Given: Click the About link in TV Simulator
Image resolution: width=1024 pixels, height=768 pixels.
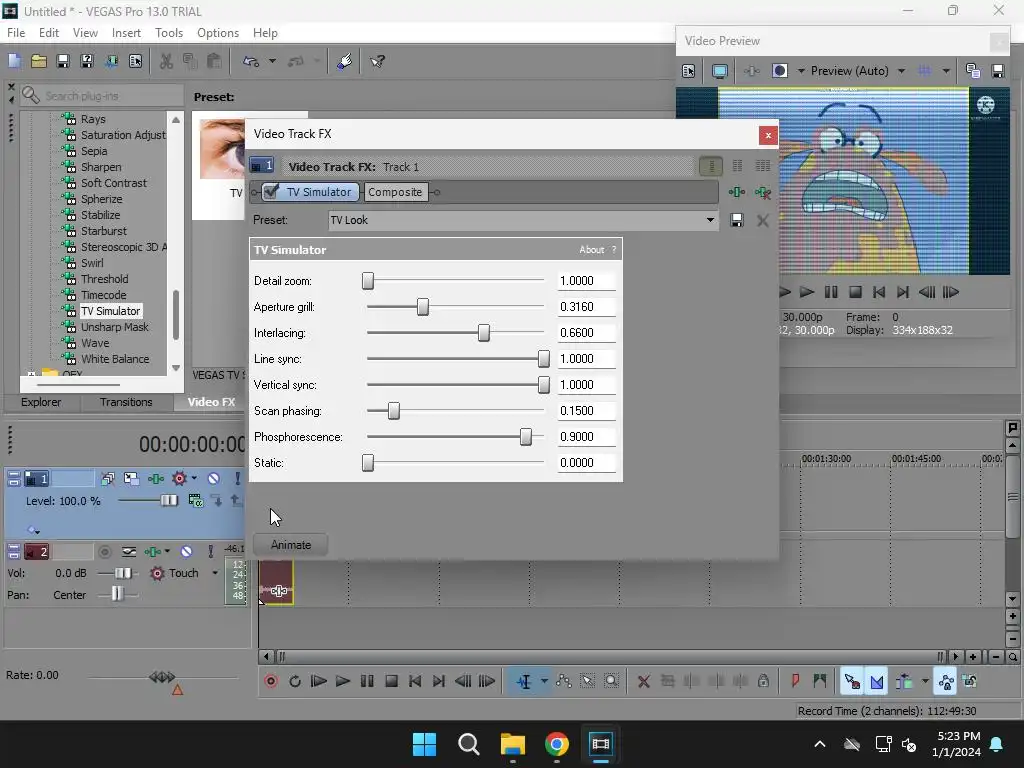Looking at the screenshot, I should 592,249.
